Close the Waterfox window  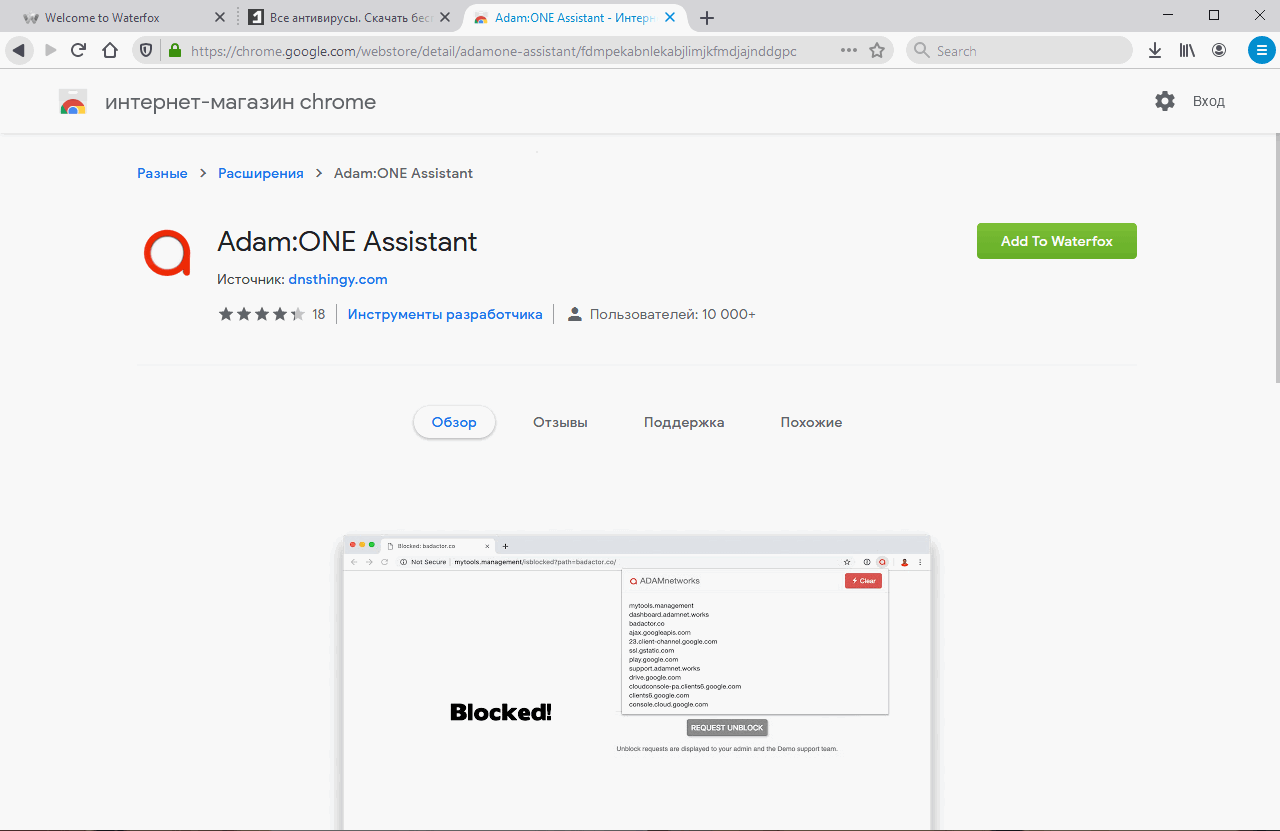tap(1258, 15)
